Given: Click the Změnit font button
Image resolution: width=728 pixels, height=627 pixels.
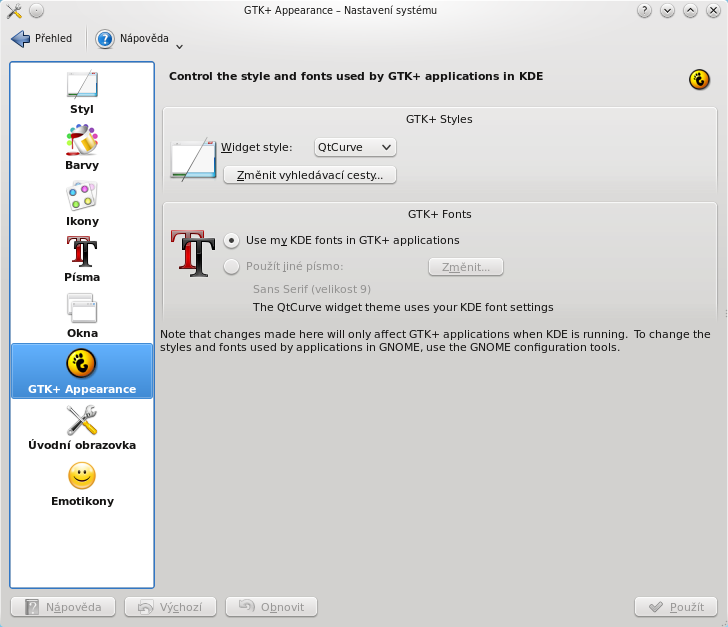Looking at the screenshot, I should 466,267.
